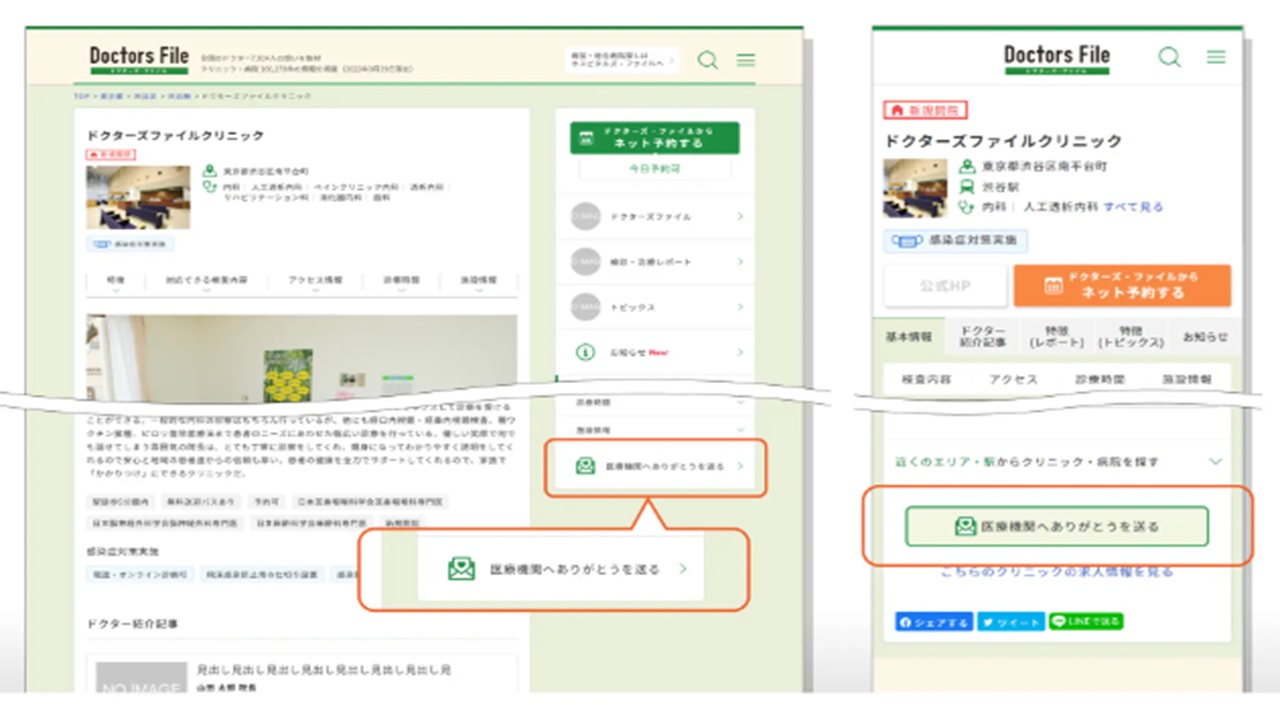
Task: Click the map pin icon beside the desktop address
Action: [x=210, y=172]
